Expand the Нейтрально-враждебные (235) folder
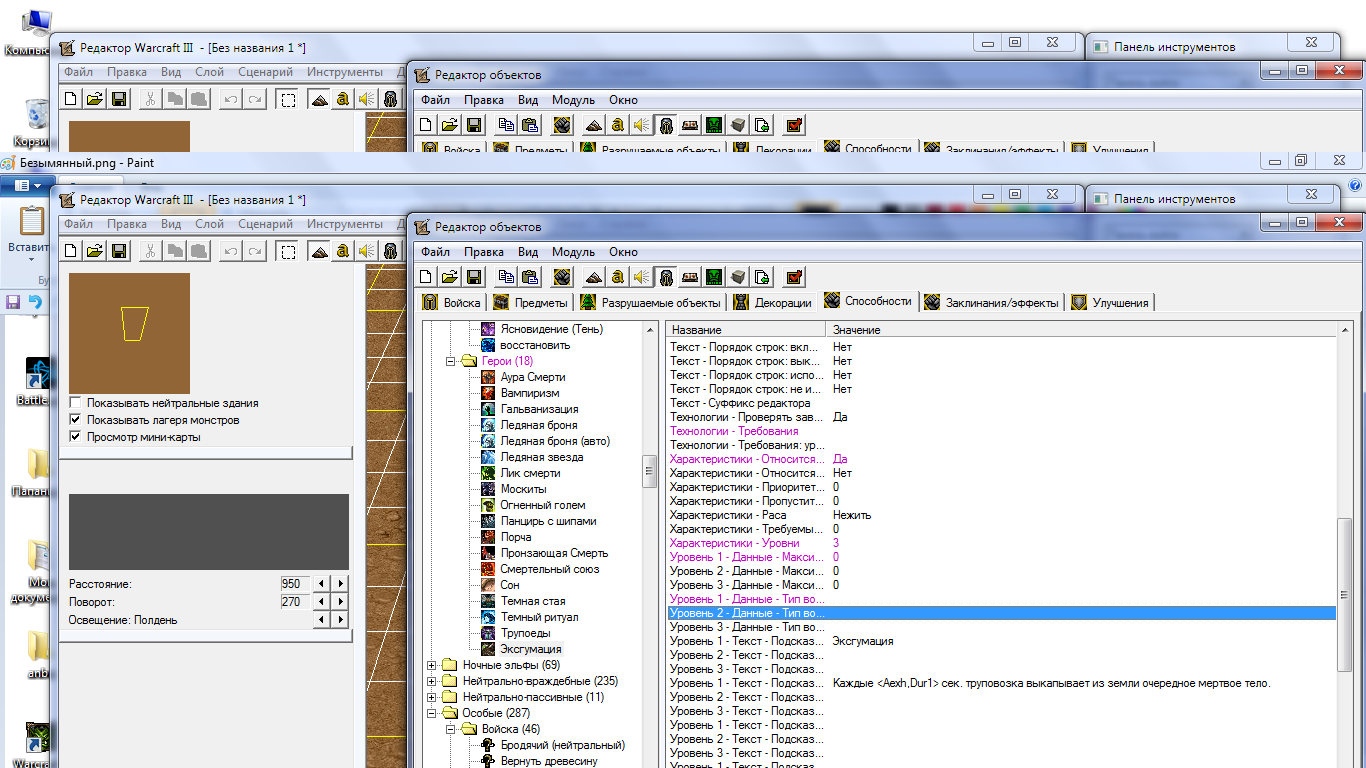This screenshot has height=768, width=1366. coord(432,681)
